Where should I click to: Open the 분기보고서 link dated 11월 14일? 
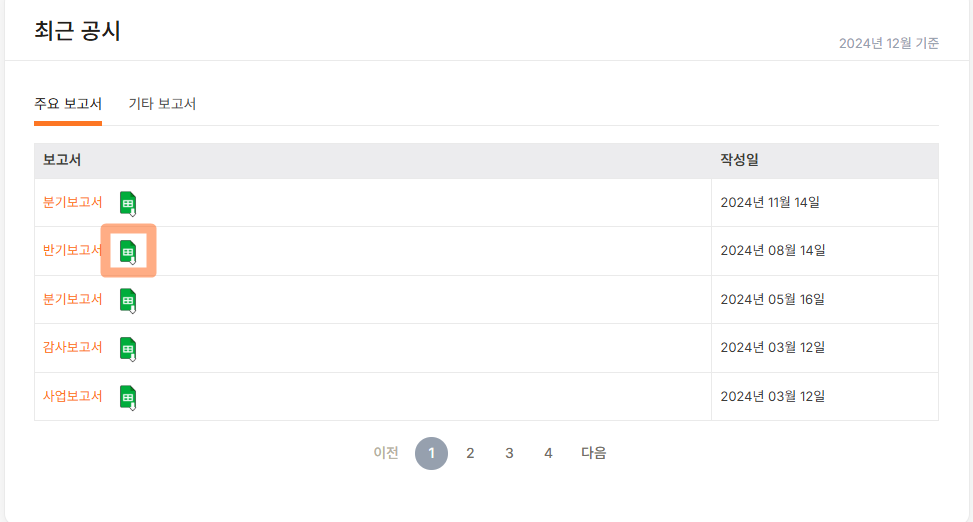coord(73,202)
